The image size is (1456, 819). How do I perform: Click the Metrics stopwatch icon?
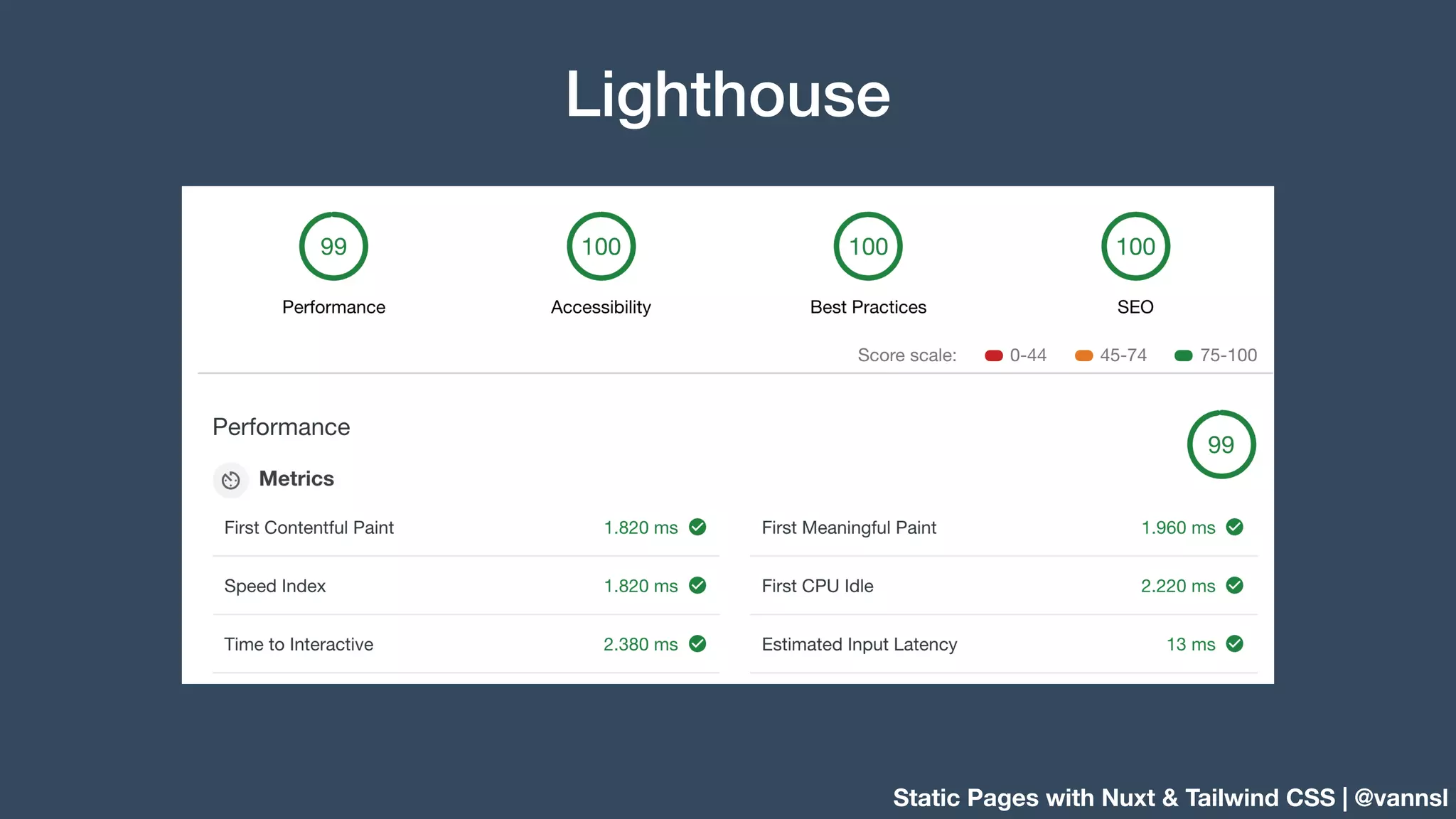tap(230, 481)
